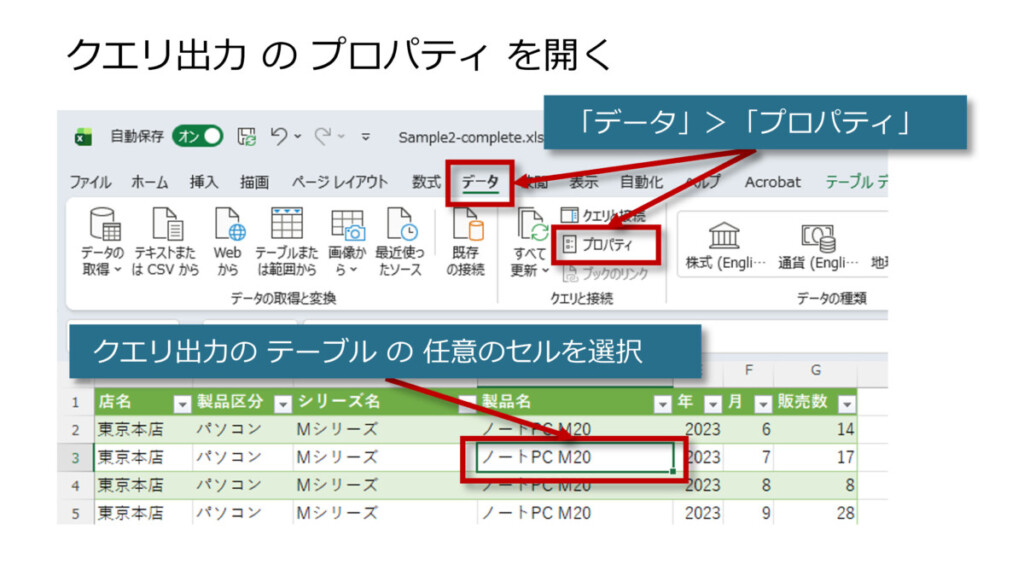Click the Undo button in title bar
Image resolution: width=1024 pixels, height=576 pixels.
click(x=279, y=137)
